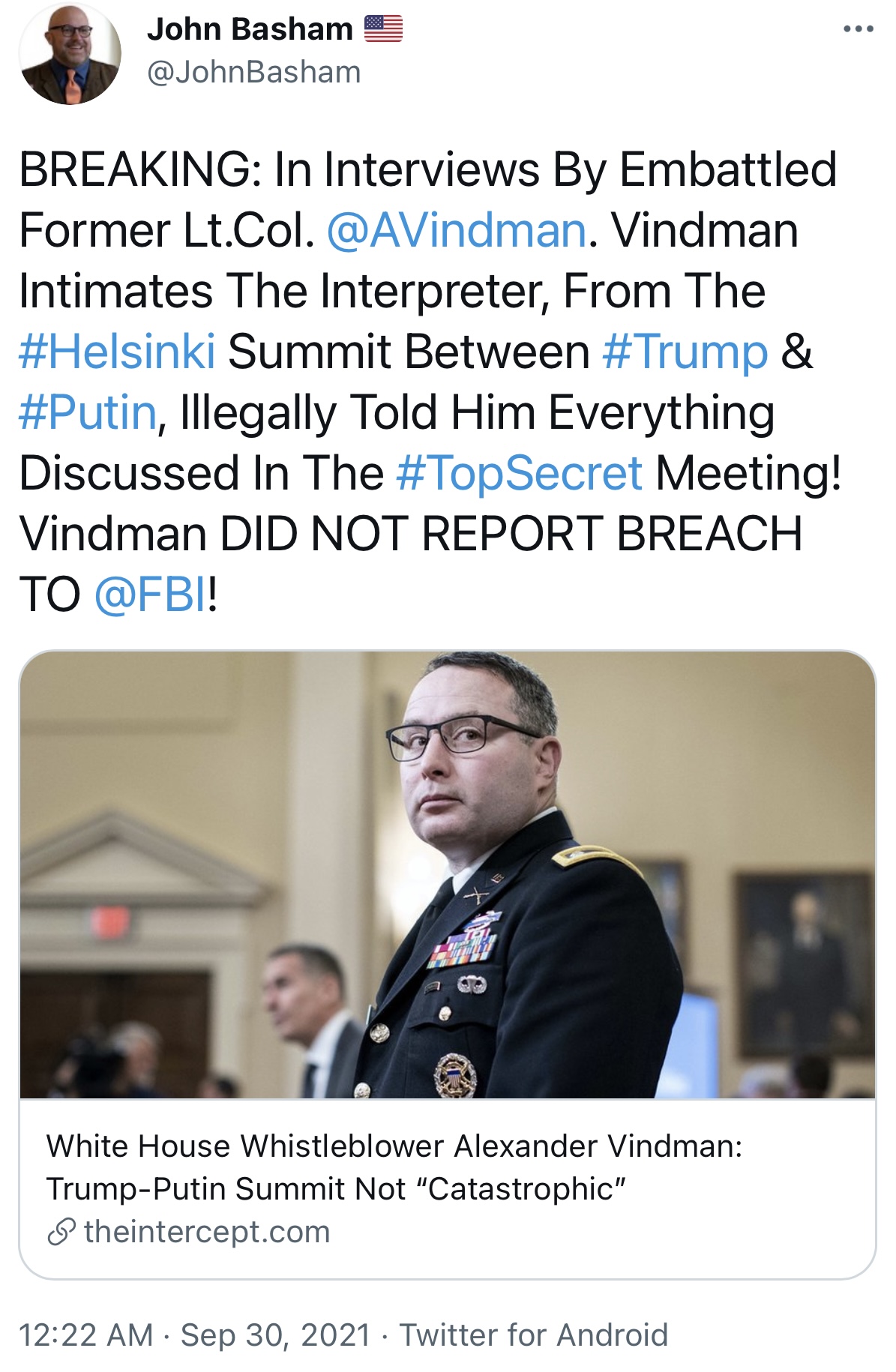Open the #Helsinki hashtag

coord(117,352)
